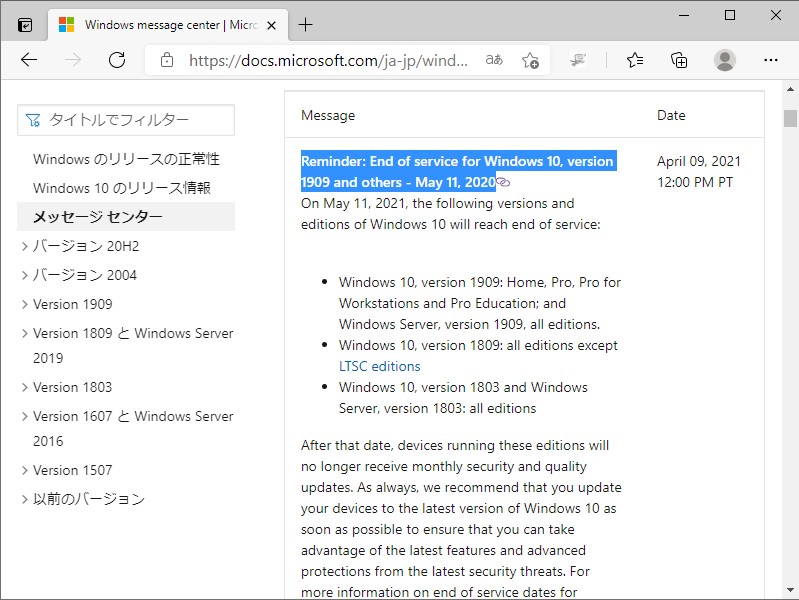Click the Message column header

click(328, 115)
